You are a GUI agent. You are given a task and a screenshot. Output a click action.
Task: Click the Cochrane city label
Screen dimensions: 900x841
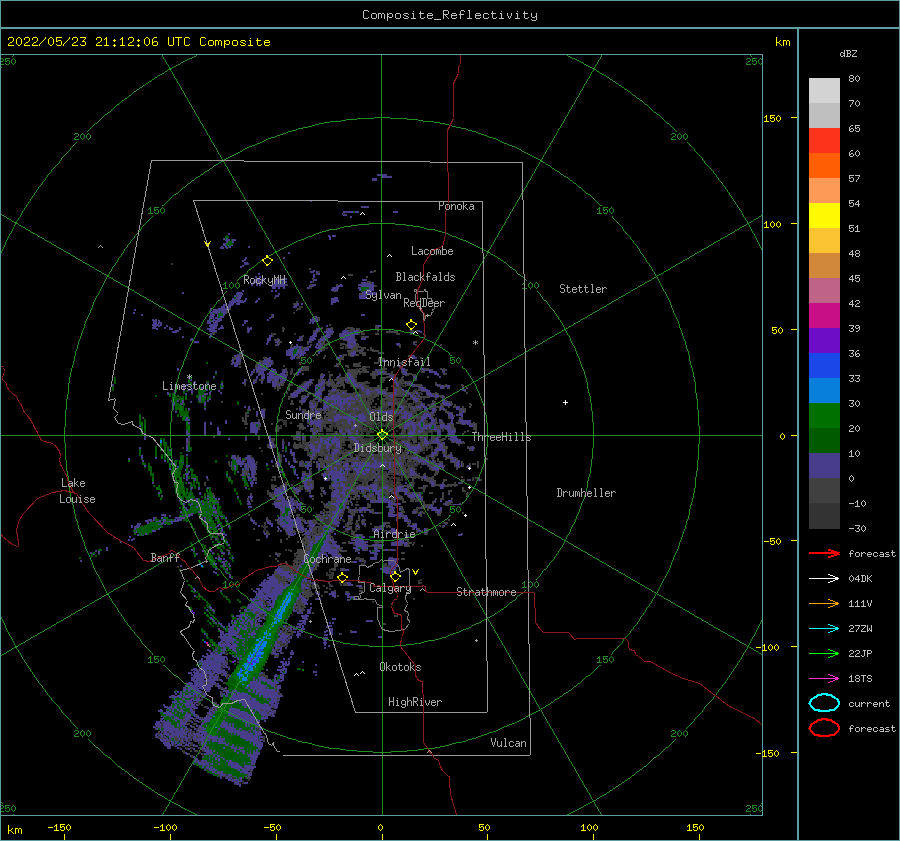(x=327, y=559)
